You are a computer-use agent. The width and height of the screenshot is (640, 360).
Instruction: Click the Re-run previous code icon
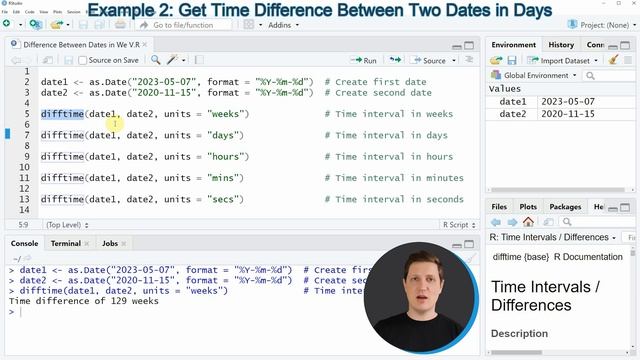(395, 60)
